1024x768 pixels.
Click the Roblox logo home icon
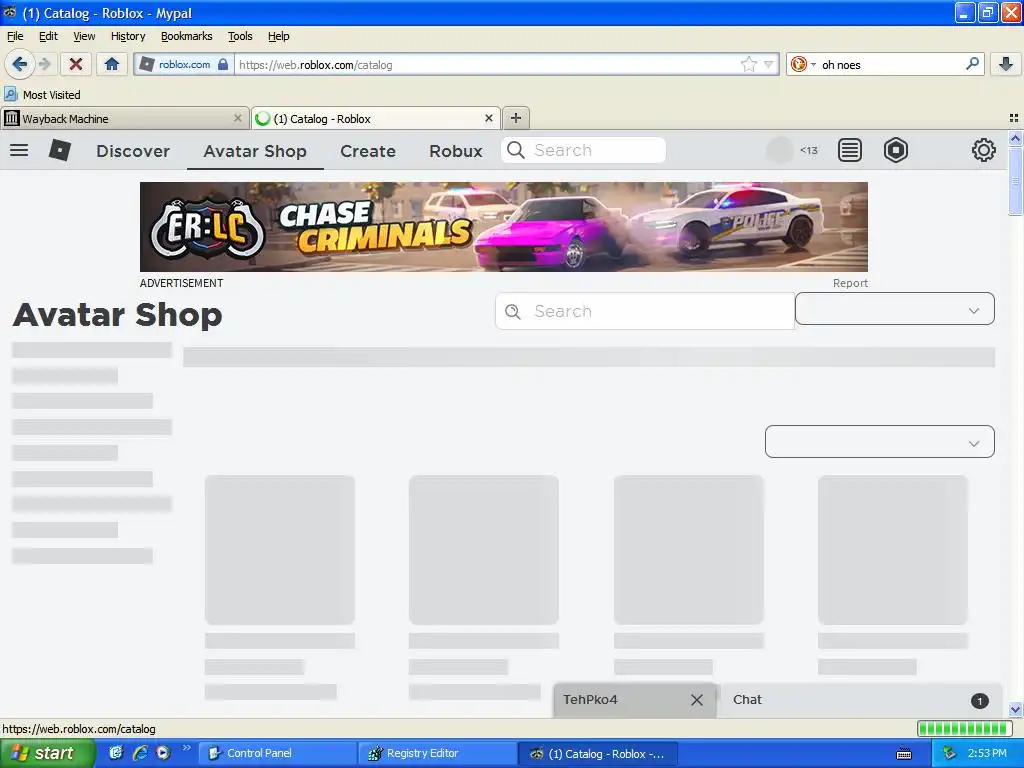click(x=59, y=150)
